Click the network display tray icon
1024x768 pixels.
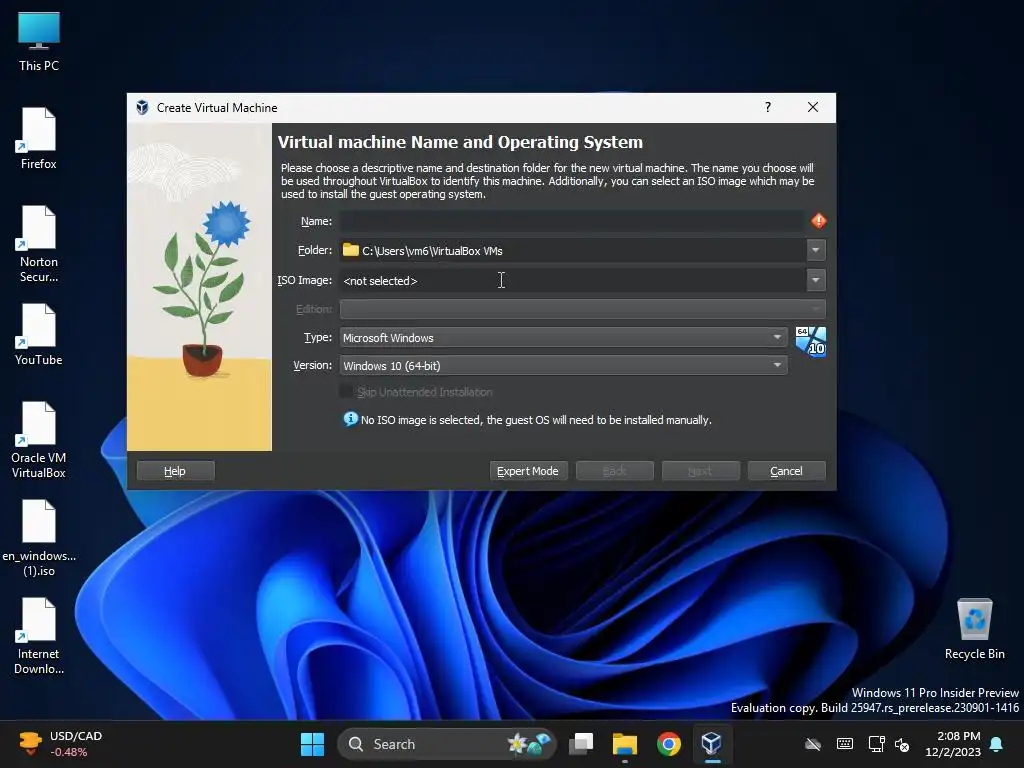(876, 744)
